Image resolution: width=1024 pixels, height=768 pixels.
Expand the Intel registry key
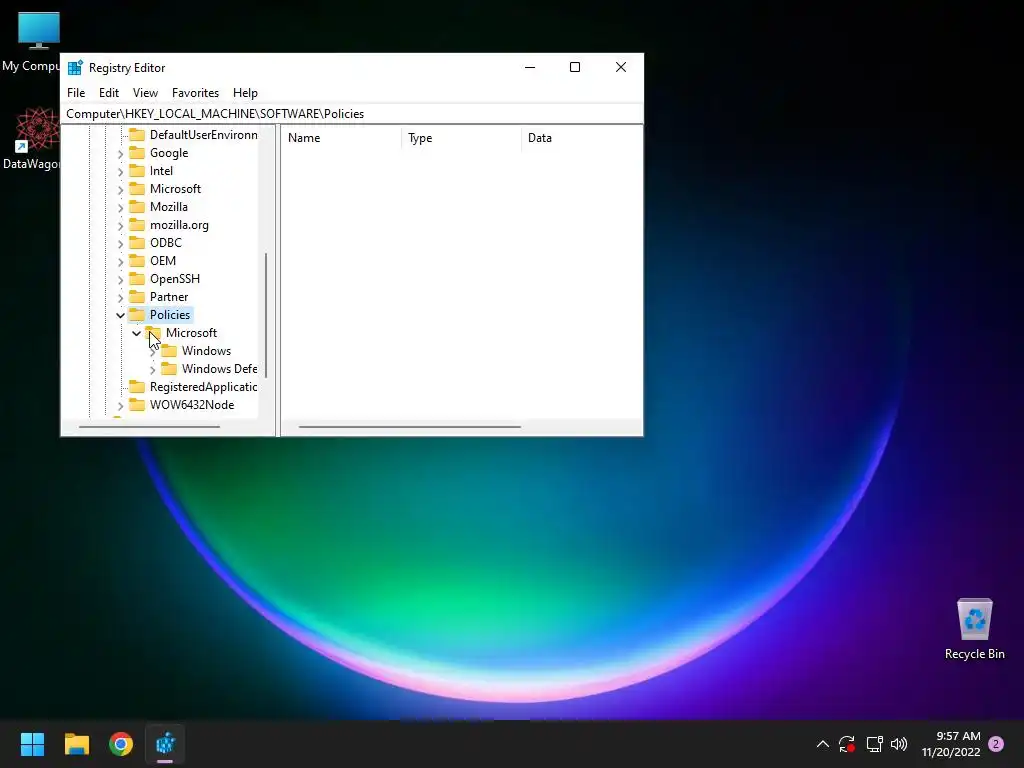(120, 171)
